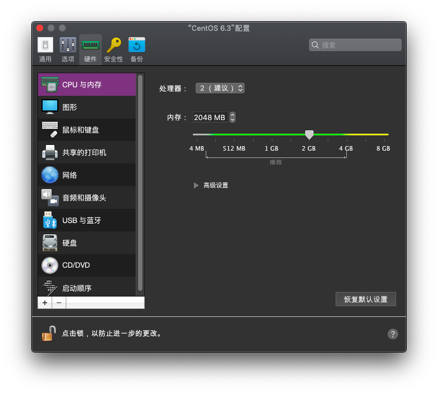Click the 1 GB slider label
The width and height of the screenshot is (438, 394).
tap(271, 149)
